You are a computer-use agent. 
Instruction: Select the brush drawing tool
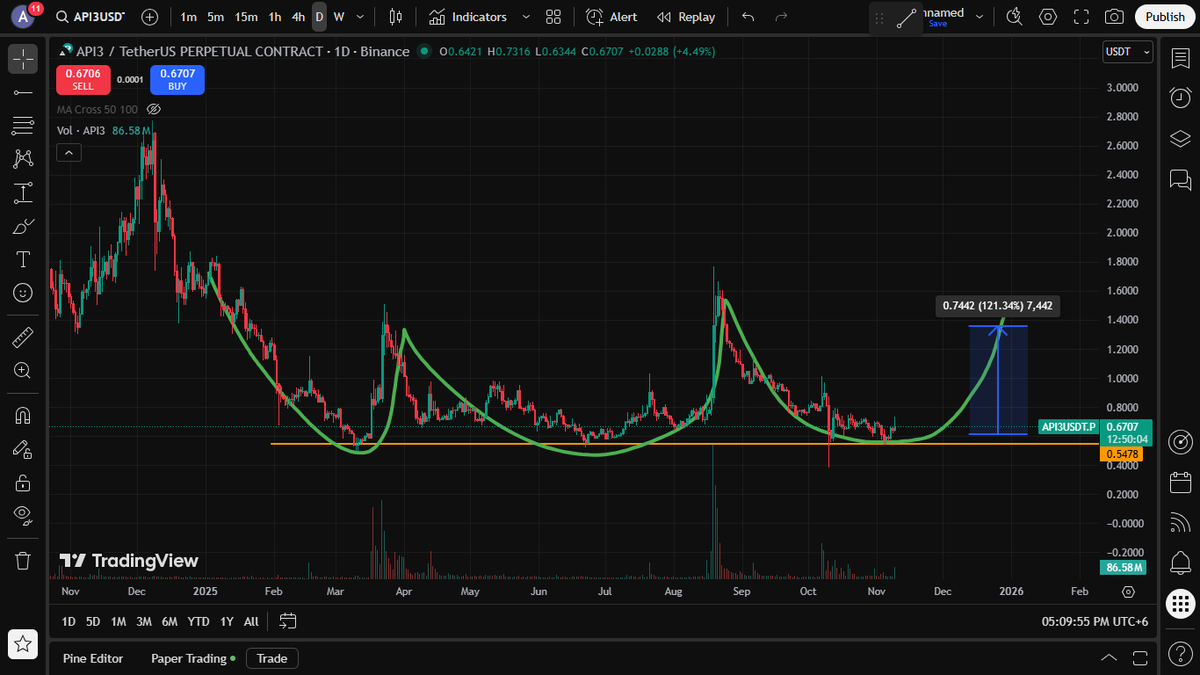tap(22, 225)
